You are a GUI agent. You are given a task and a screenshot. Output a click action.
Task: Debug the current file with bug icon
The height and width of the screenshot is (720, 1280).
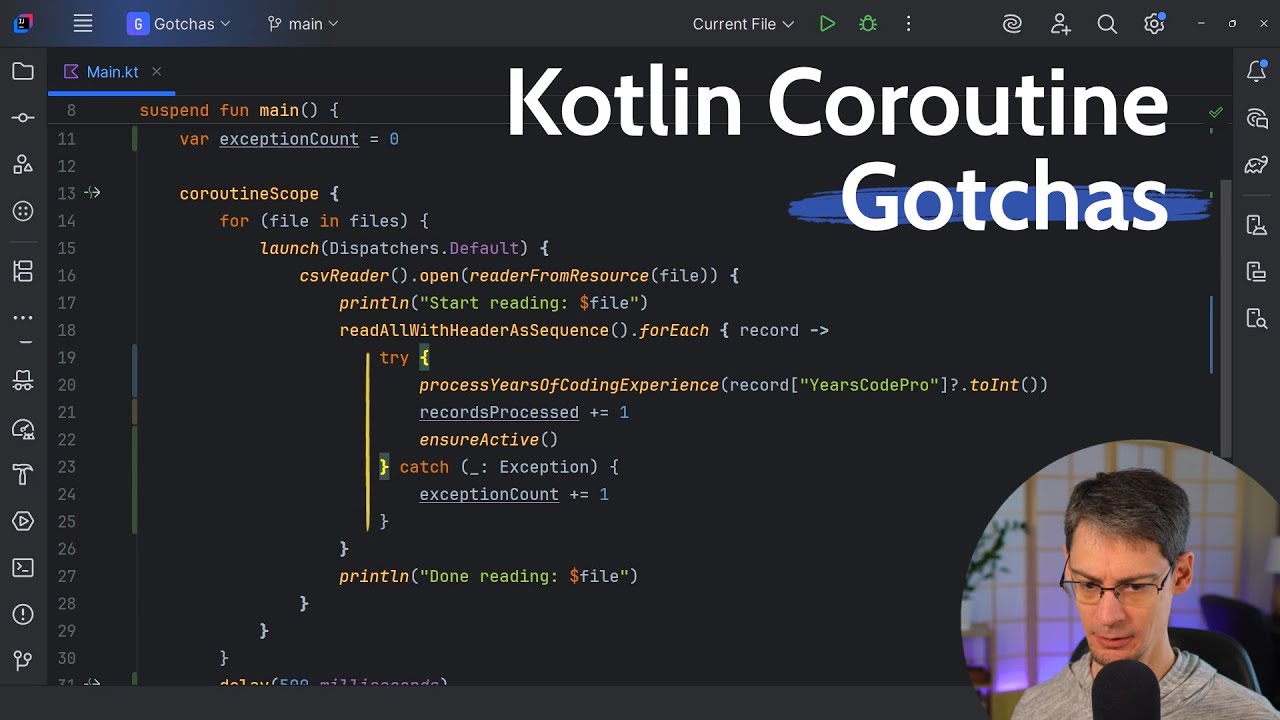(x=868, y=24)
